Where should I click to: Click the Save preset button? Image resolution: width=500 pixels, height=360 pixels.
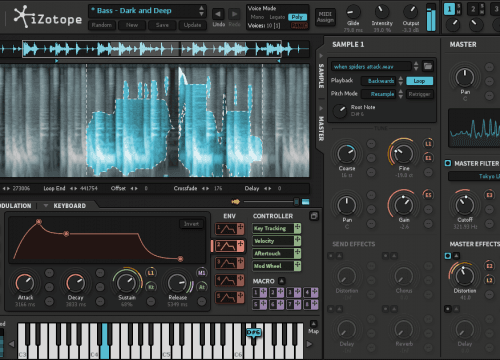[x=162, y=25]
